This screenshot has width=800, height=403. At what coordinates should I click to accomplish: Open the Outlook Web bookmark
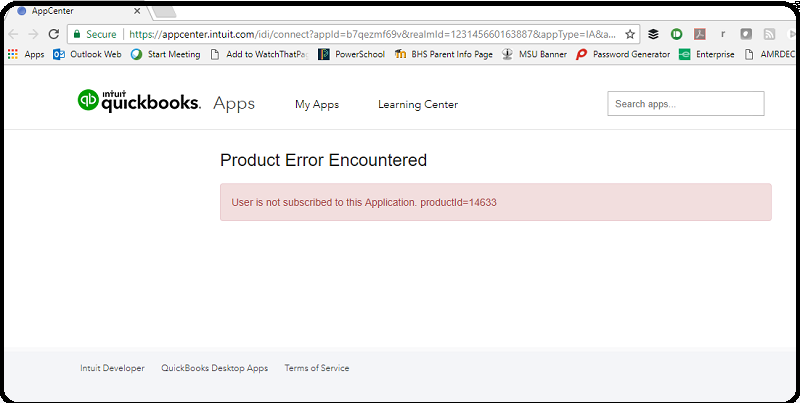click(x=87, y=54)
